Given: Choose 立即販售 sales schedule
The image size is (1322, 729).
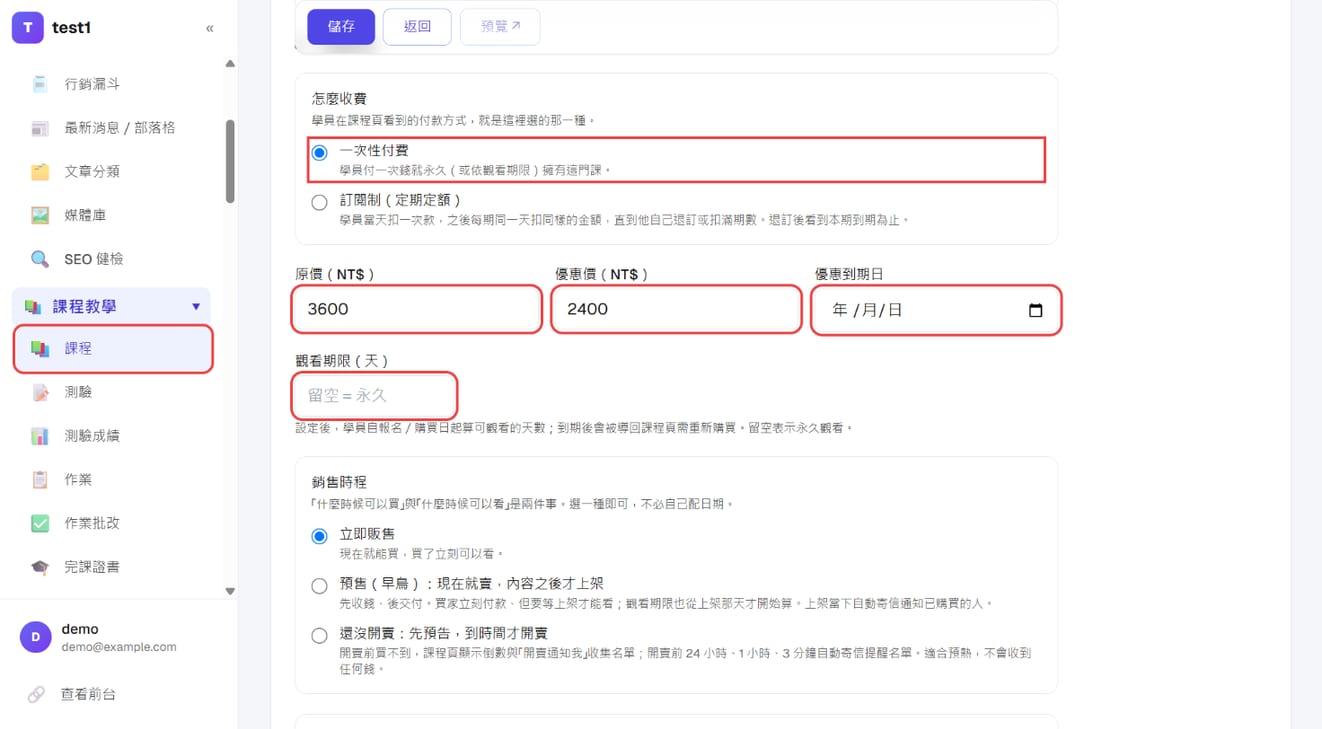Looking at the screenshot, I should (x=319, y=536).
